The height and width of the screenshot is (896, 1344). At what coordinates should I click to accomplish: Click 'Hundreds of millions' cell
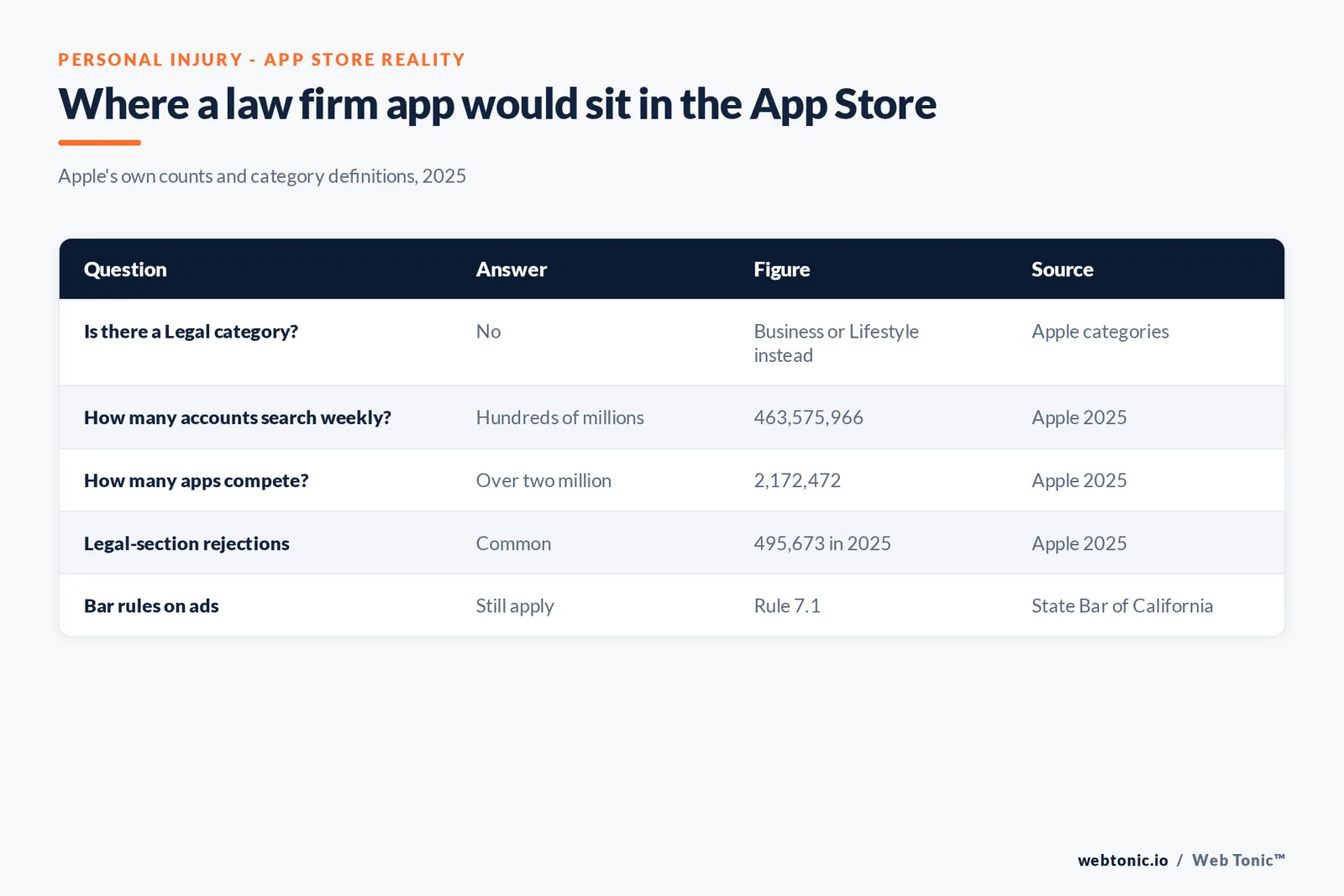tap(559, 417)
